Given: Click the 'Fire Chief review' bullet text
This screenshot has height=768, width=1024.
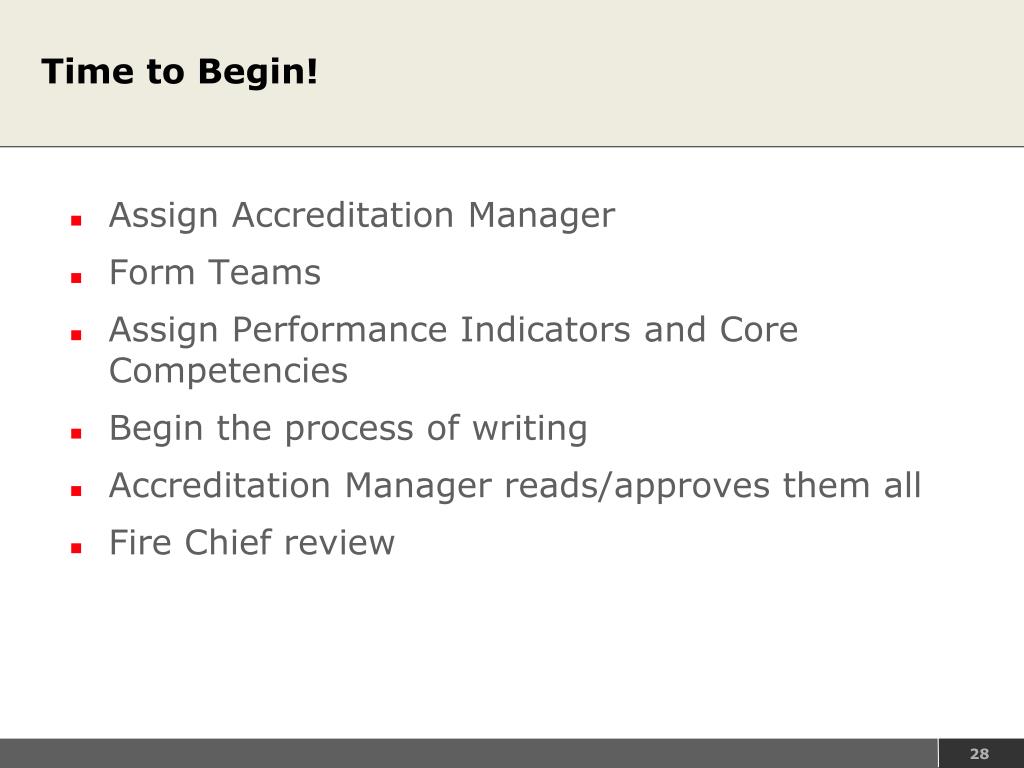Looking at the screenshot, I should click(251, 542).
